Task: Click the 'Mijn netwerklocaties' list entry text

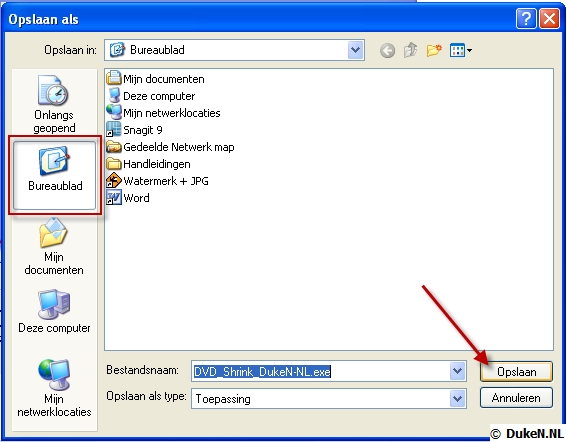Action: tap(172, 113)
